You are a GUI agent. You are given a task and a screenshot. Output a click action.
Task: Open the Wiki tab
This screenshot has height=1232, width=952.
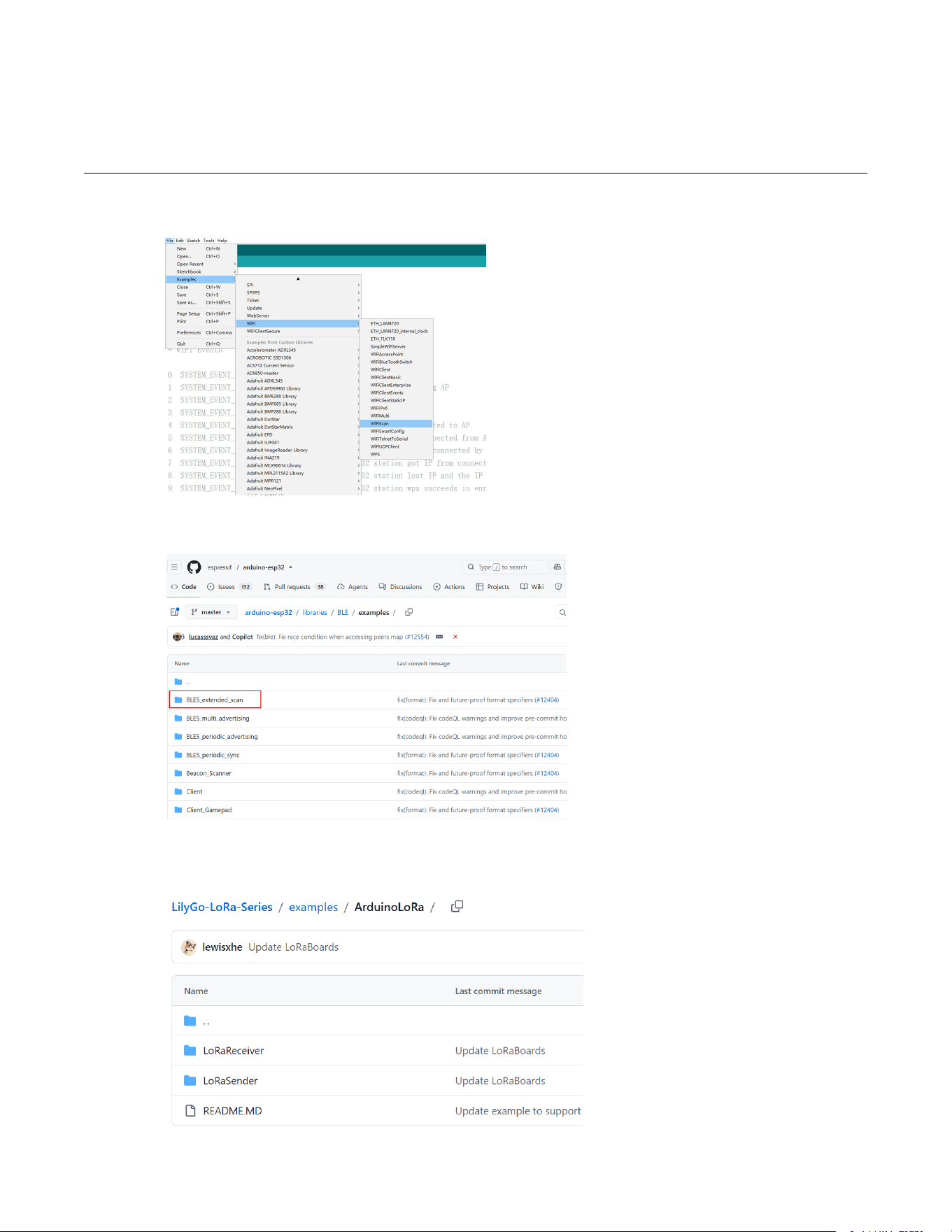[532, 587]
